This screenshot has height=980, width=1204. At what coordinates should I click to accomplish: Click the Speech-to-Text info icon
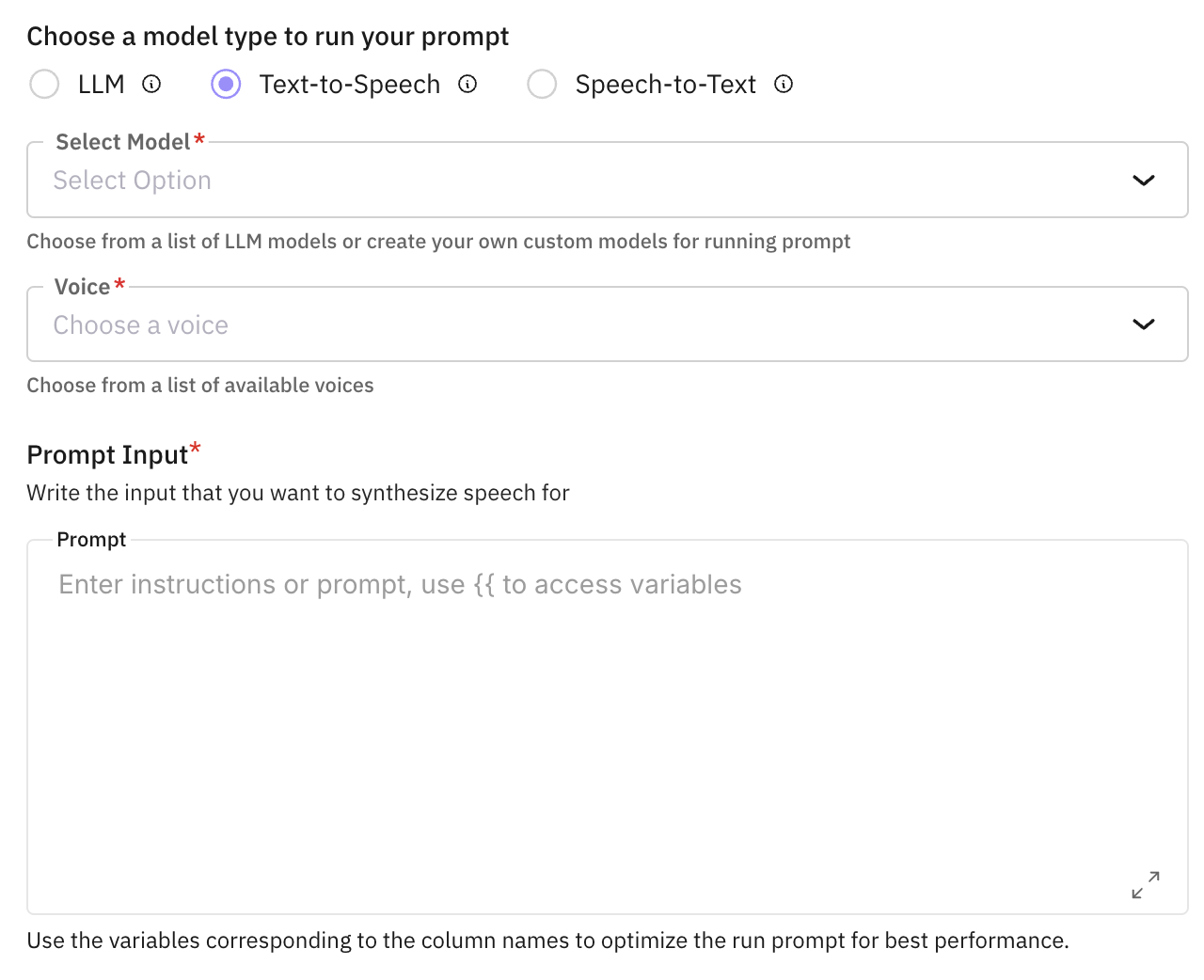(784, 84)
